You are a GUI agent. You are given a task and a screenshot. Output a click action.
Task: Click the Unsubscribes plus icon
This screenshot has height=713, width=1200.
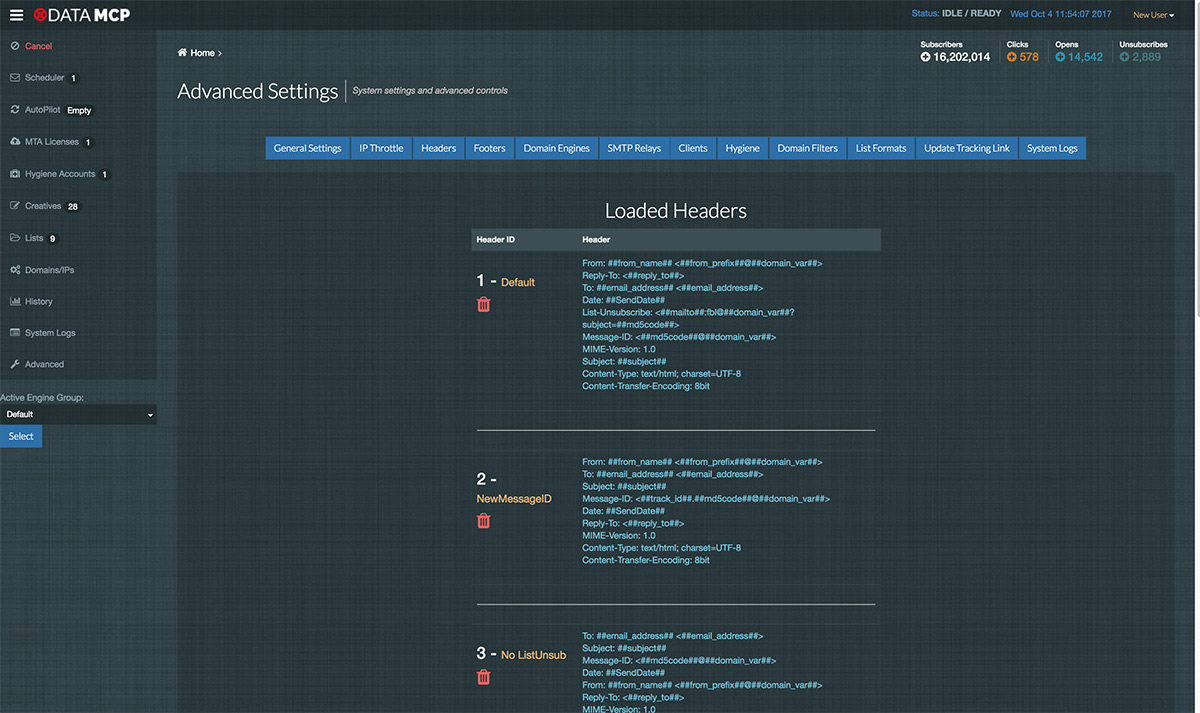[x=1124, y=57]
